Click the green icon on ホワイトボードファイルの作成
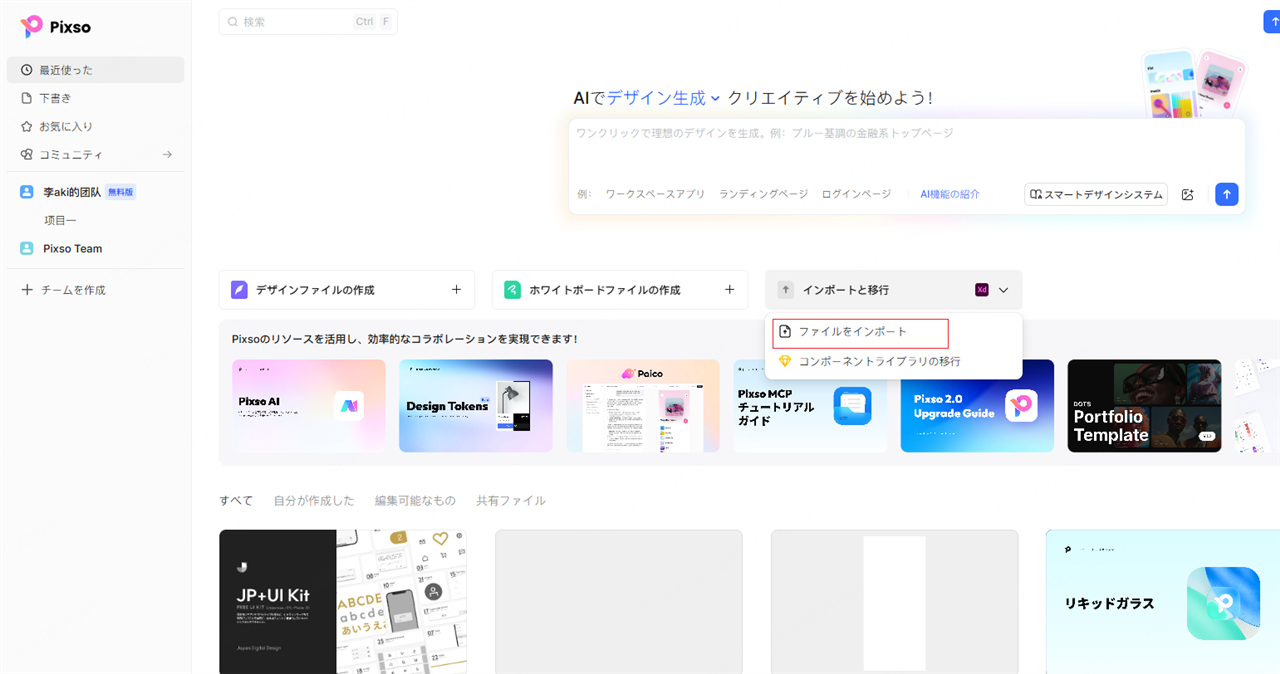Screen dimensions: 1280x674 pos(512,290)
